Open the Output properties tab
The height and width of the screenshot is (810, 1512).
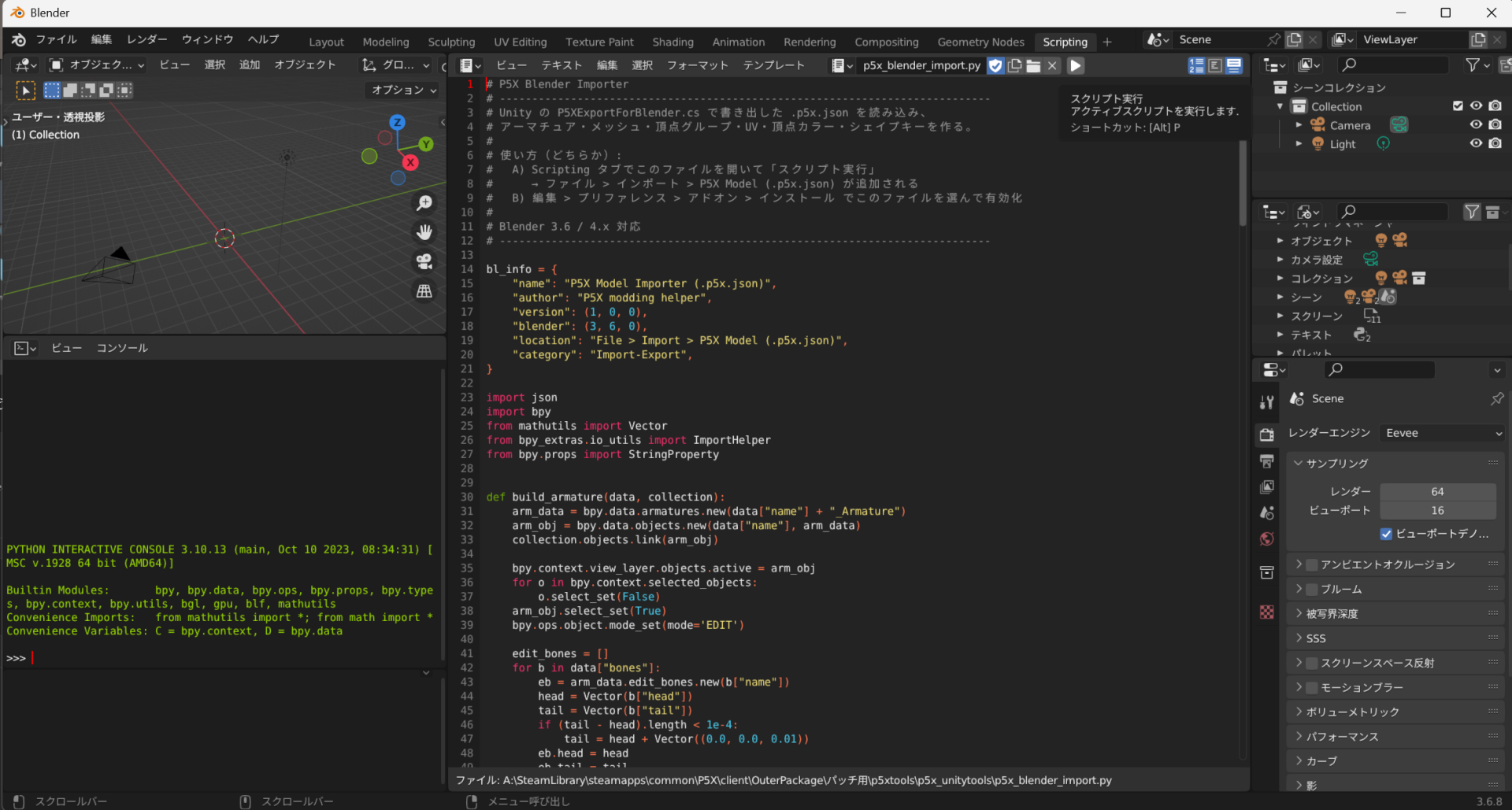click(1266, 460)
